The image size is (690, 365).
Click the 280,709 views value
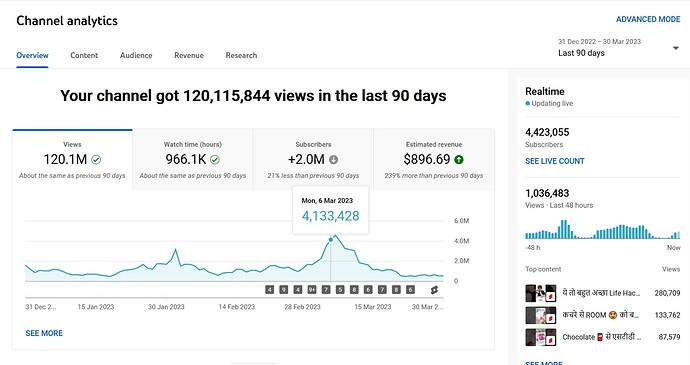pyautogui.click(x=667, y=293)
